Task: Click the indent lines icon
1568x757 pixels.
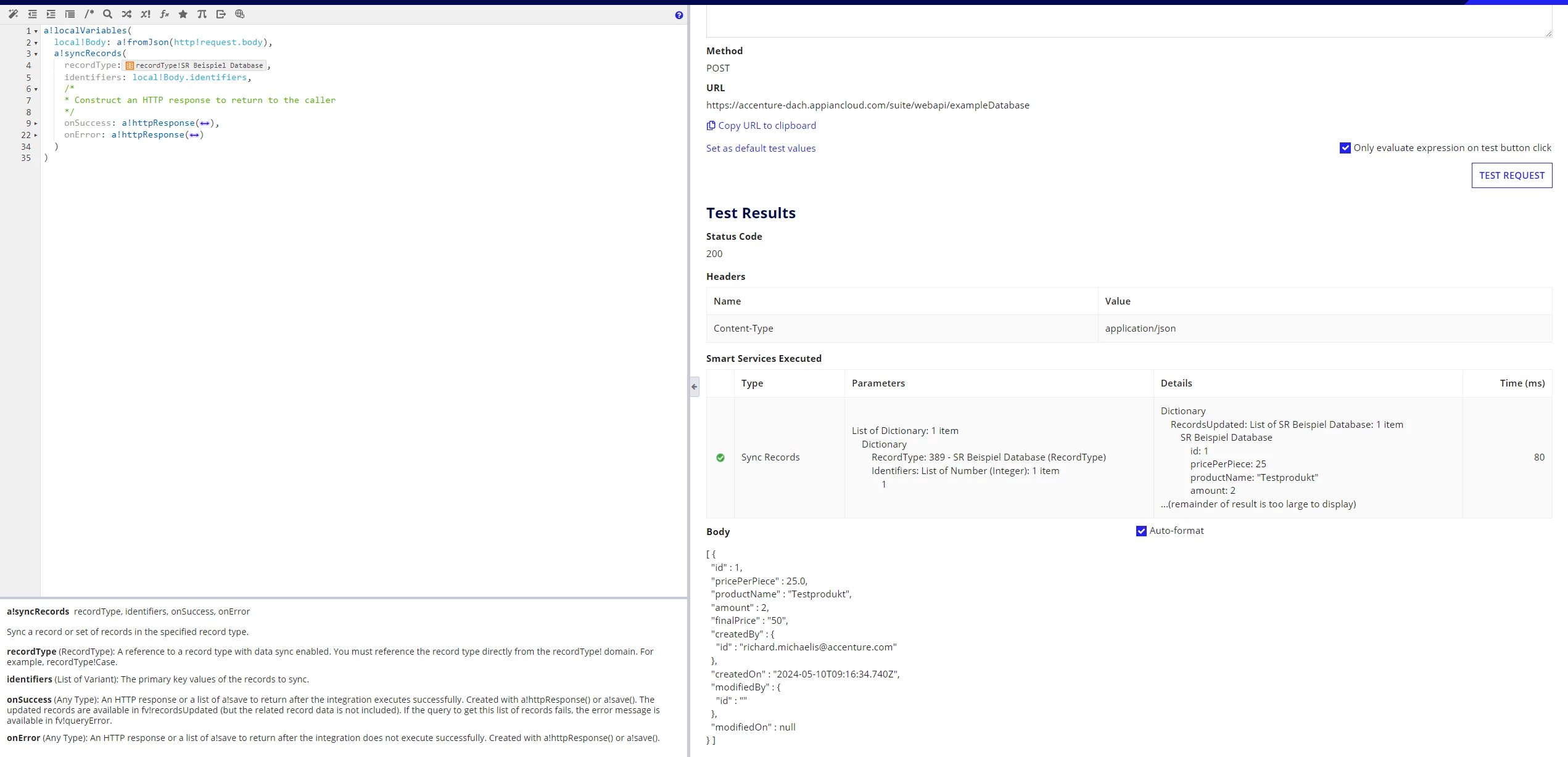Action: pyautogui.click(x=51, y=14)
